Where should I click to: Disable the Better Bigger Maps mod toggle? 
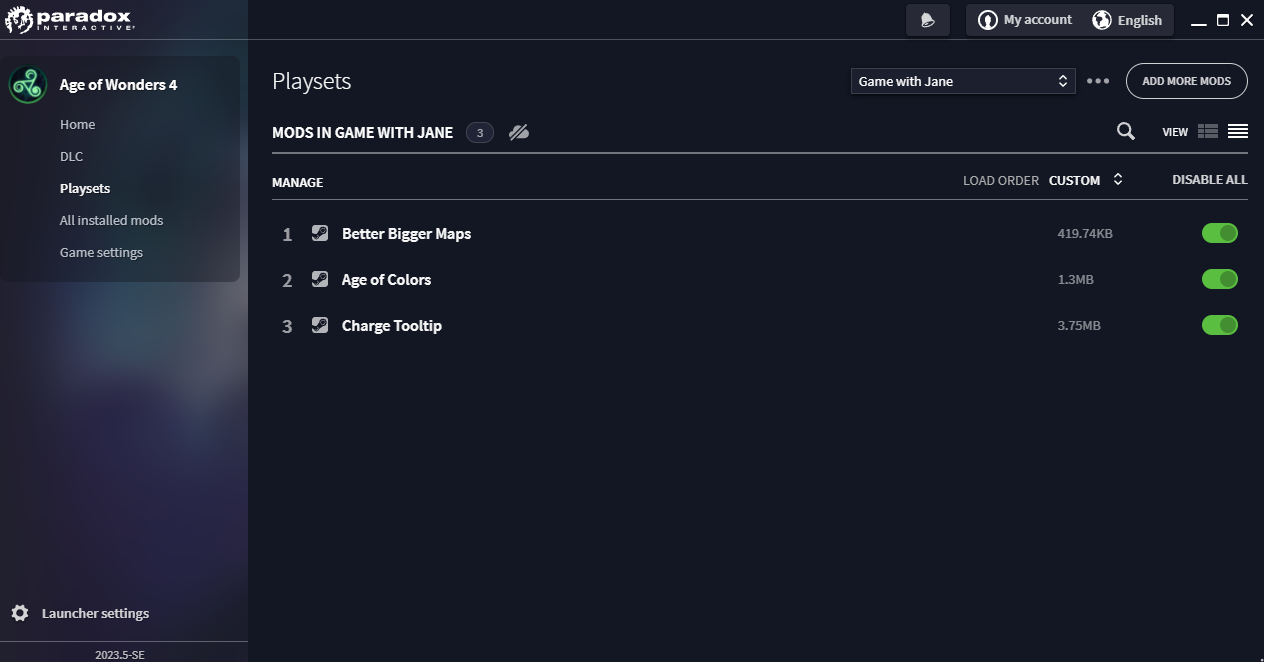pos(1219,233)
